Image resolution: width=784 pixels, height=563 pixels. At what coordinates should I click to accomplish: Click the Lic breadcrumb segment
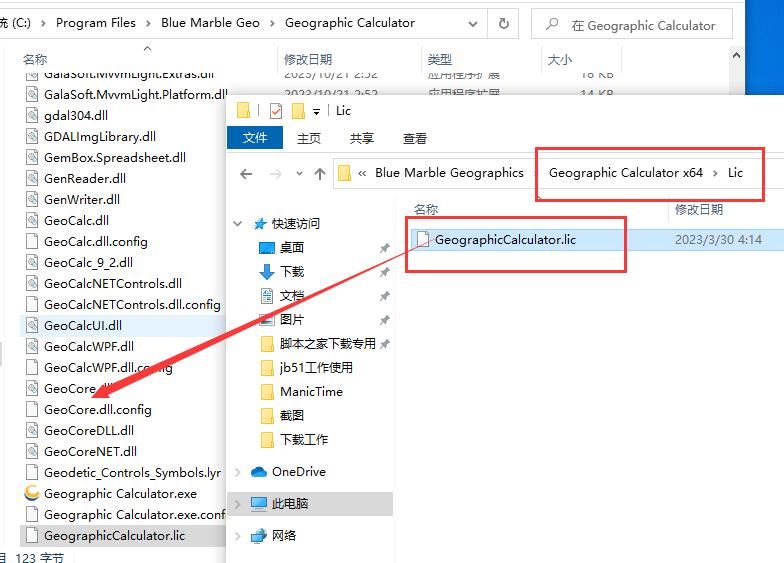[x=735, y=172]
